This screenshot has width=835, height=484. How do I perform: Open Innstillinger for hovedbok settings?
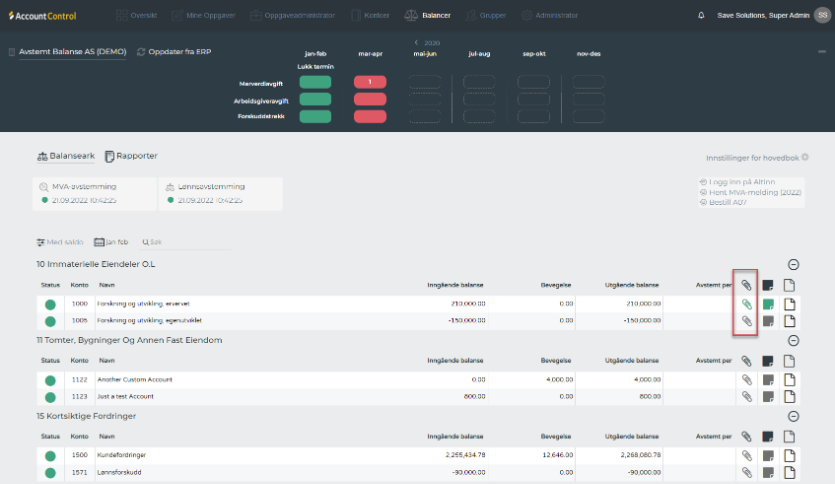(x=756, y=158)
